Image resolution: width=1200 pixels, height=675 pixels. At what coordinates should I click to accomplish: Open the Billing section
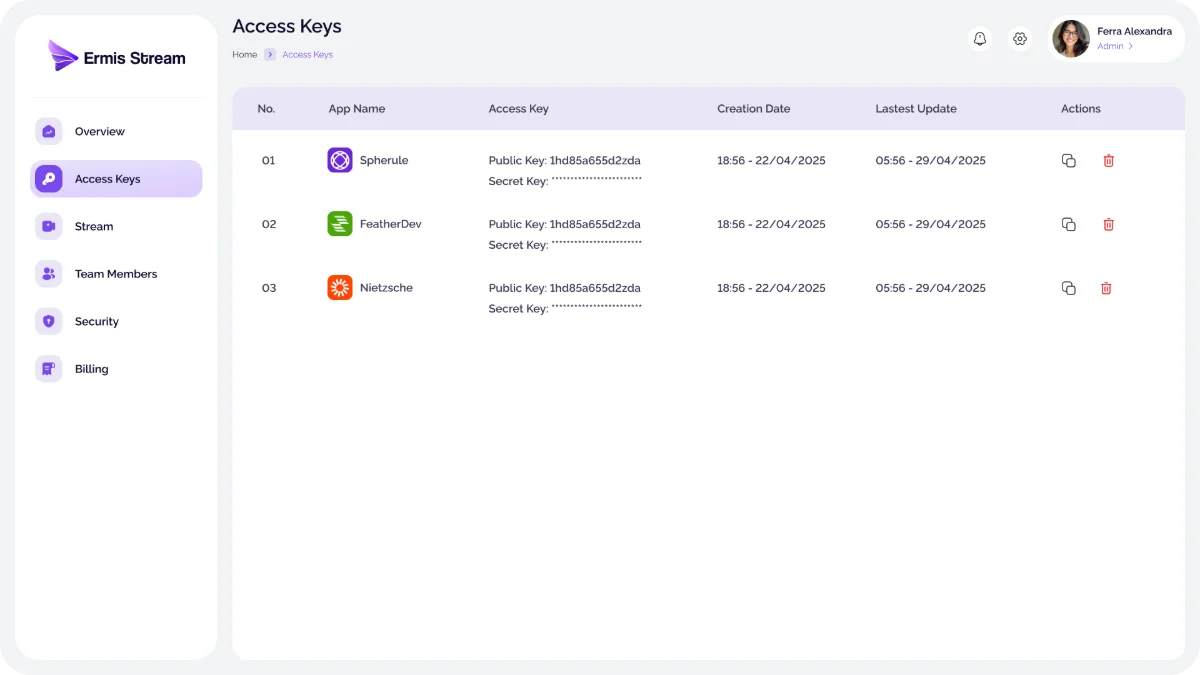click(x=91, y=369)
